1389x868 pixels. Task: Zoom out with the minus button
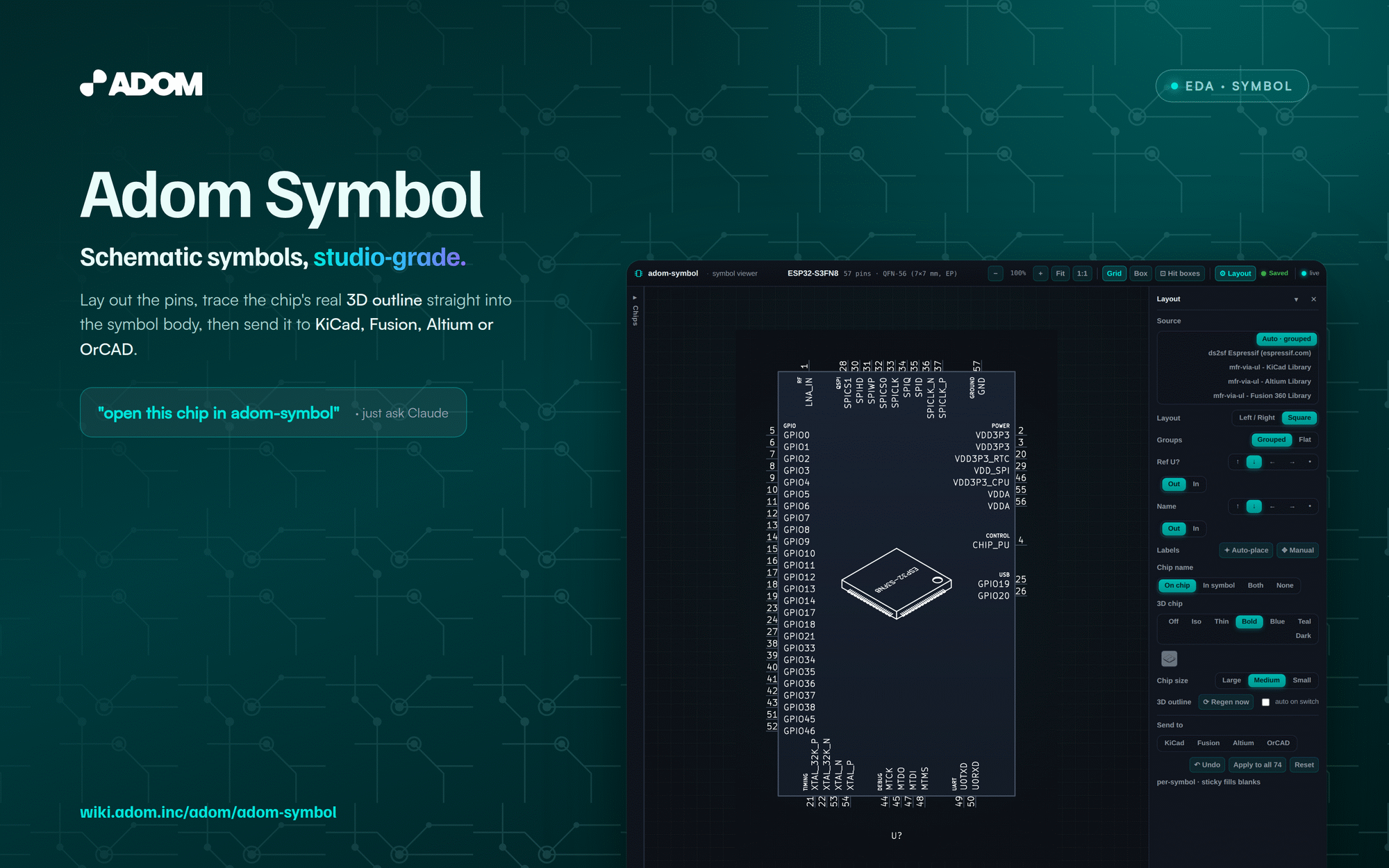click(995, 274)
